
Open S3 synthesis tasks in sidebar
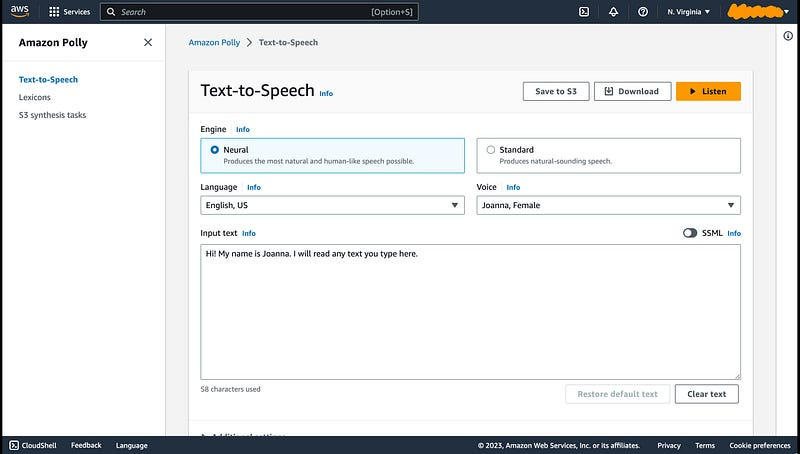(x=53, y=115)
